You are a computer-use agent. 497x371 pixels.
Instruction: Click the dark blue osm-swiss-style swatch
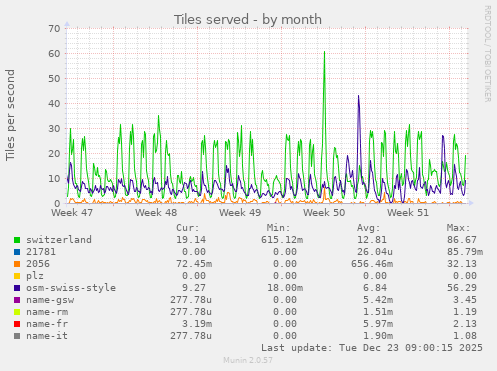pos(17,288)
